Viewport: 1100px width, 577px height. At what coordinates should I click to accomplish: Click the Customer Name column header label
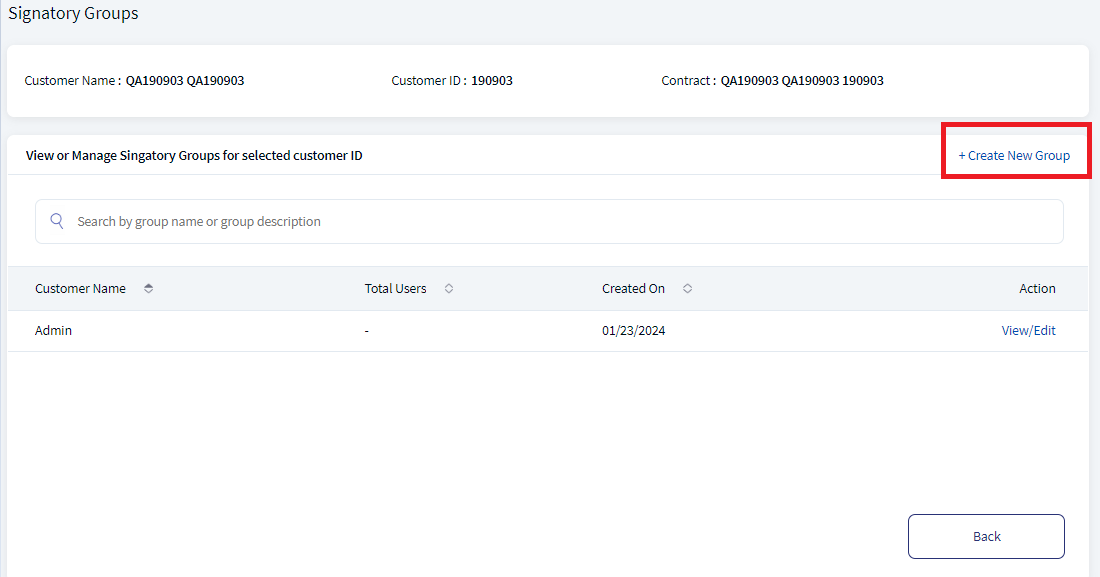pos(81,288)
